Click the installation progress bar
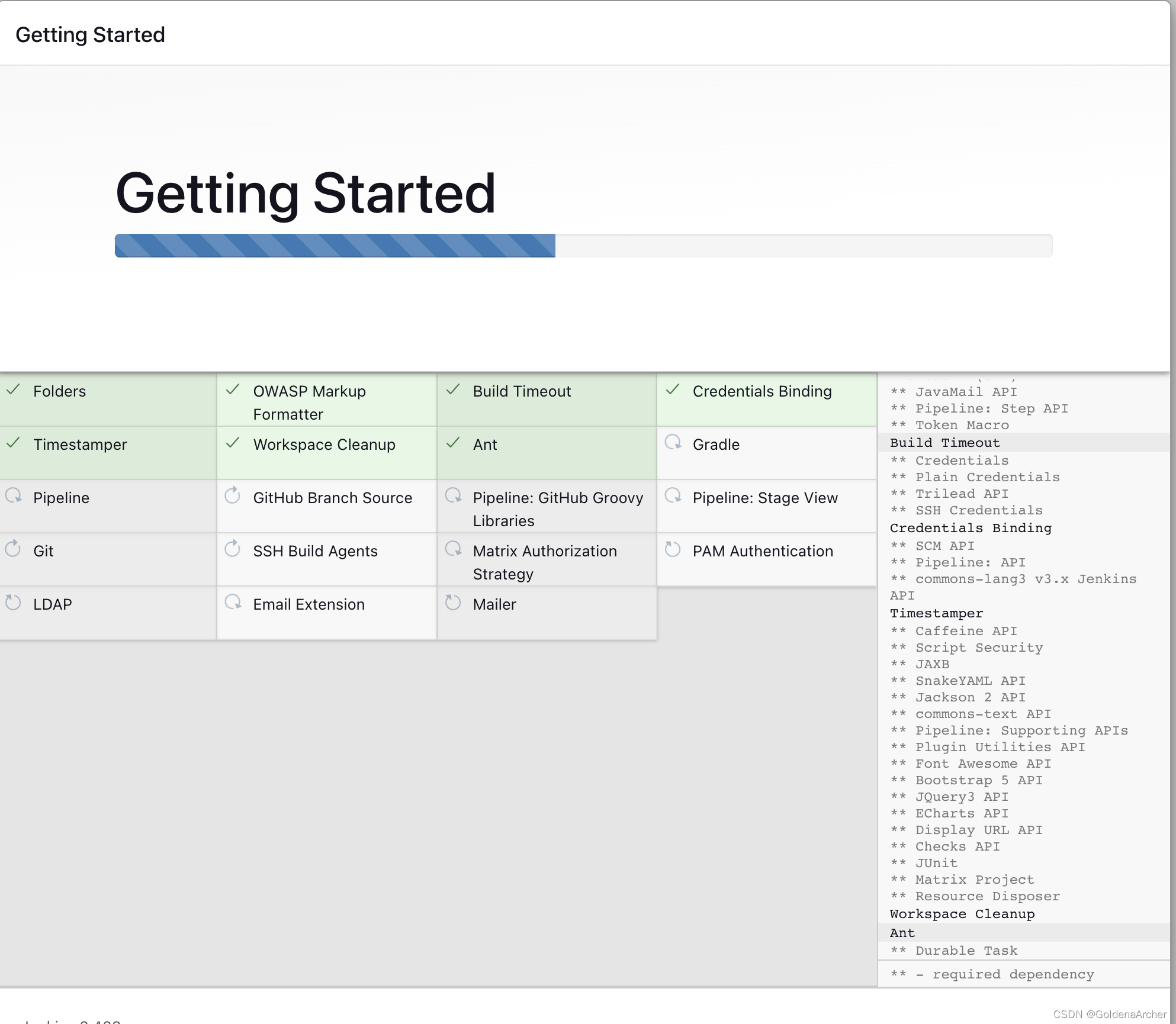1176x1024 pixels. point(583,246)
